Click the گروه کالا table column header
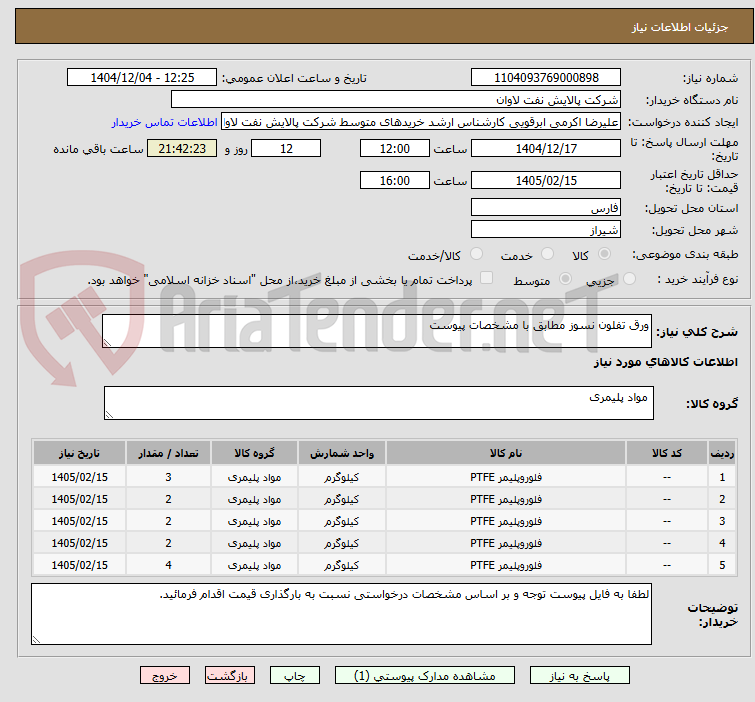The width and height of the screenshot is (755, 702). pyautogui.click(x=254, y=453)
